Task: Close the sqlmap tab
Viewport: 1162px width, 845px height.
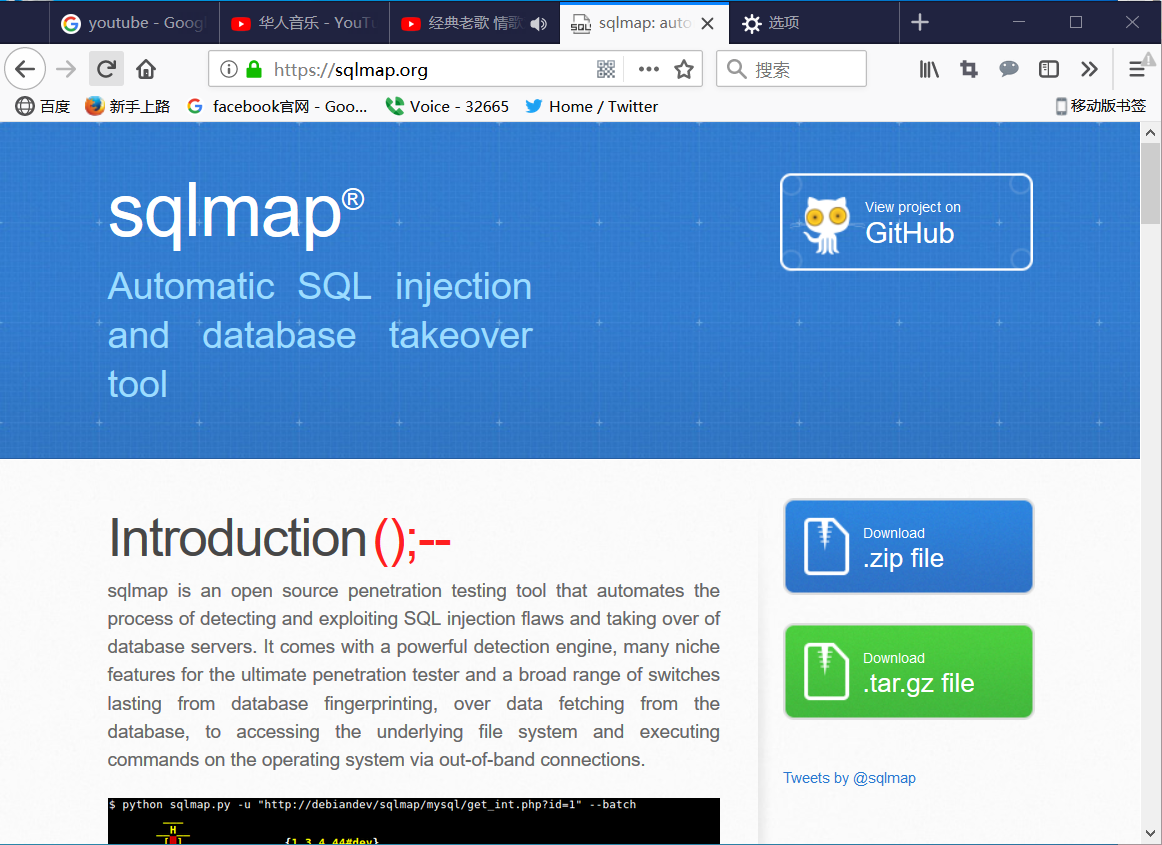Action: pos(708,24)
